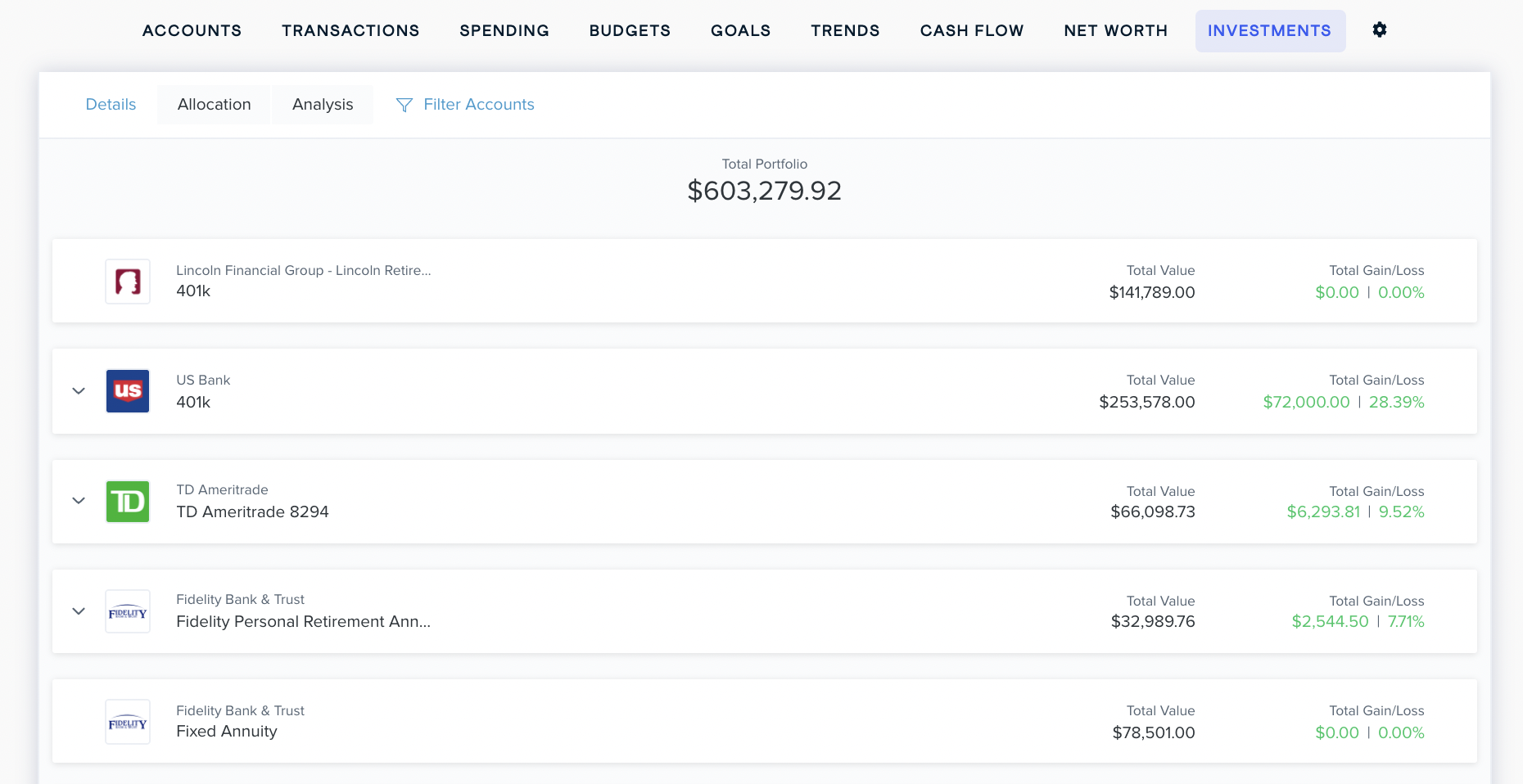Screen dimensions: 1523x784
Task: Expand Fidelity Personal Retirement Annuity row
Action: 79,611
